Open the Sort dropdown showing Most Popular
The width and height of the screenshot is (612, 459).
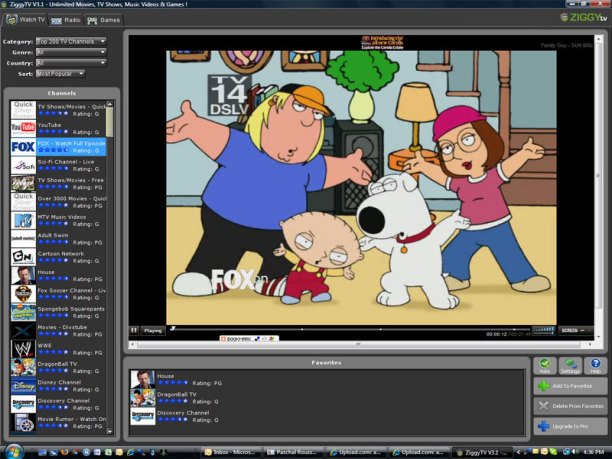60,73
